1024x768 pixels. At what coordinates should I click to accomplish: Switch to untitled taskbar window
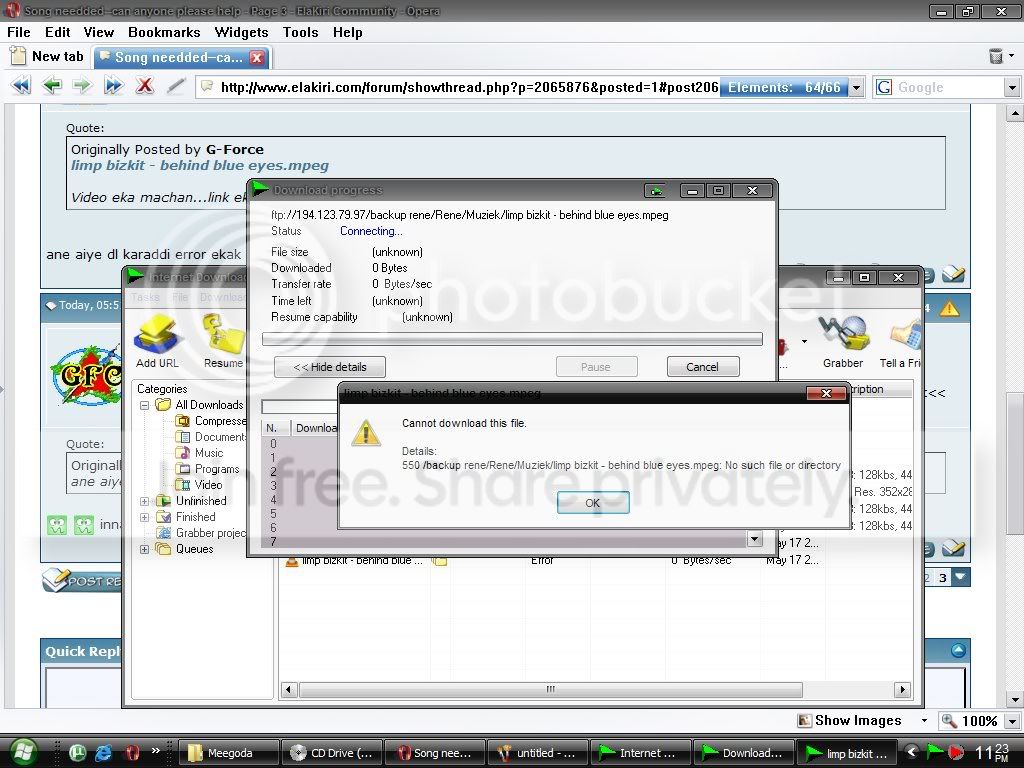tap(538, 753)
